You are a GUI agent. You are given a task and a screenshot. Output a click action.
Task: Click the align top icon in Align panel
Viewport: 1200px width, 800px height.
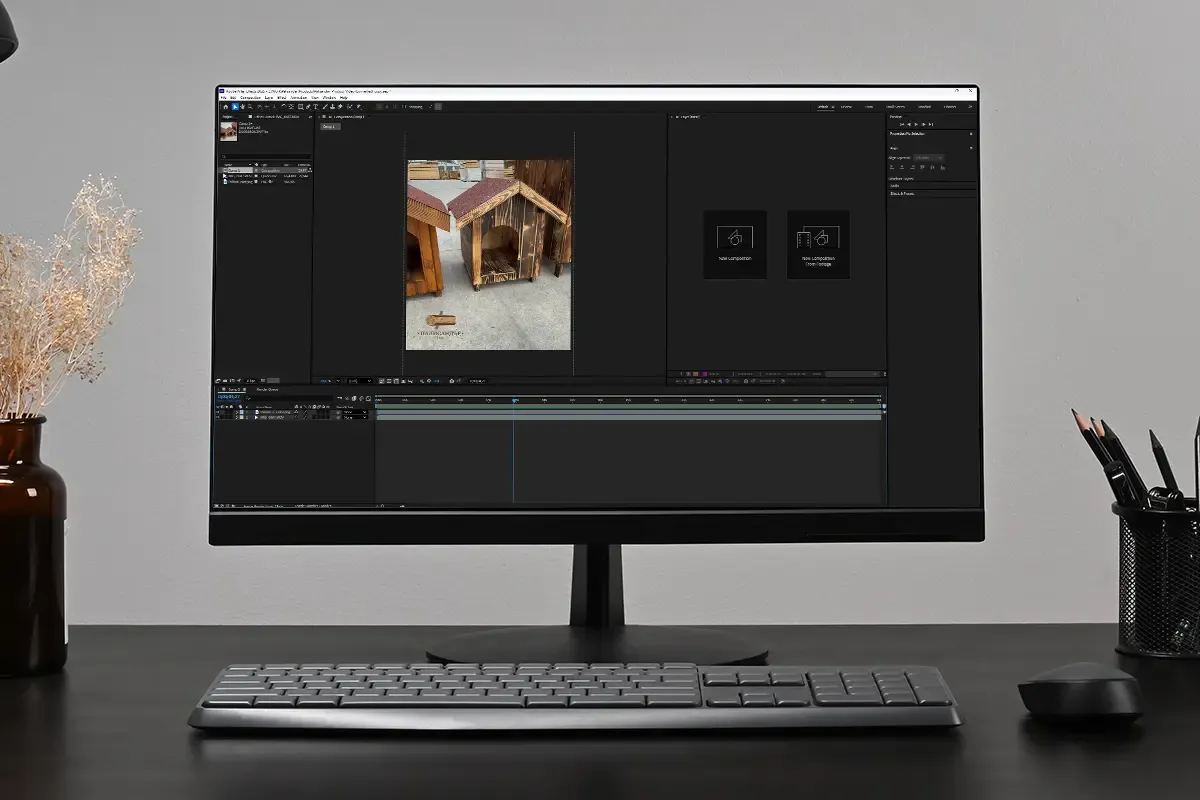tap(922, 167)
